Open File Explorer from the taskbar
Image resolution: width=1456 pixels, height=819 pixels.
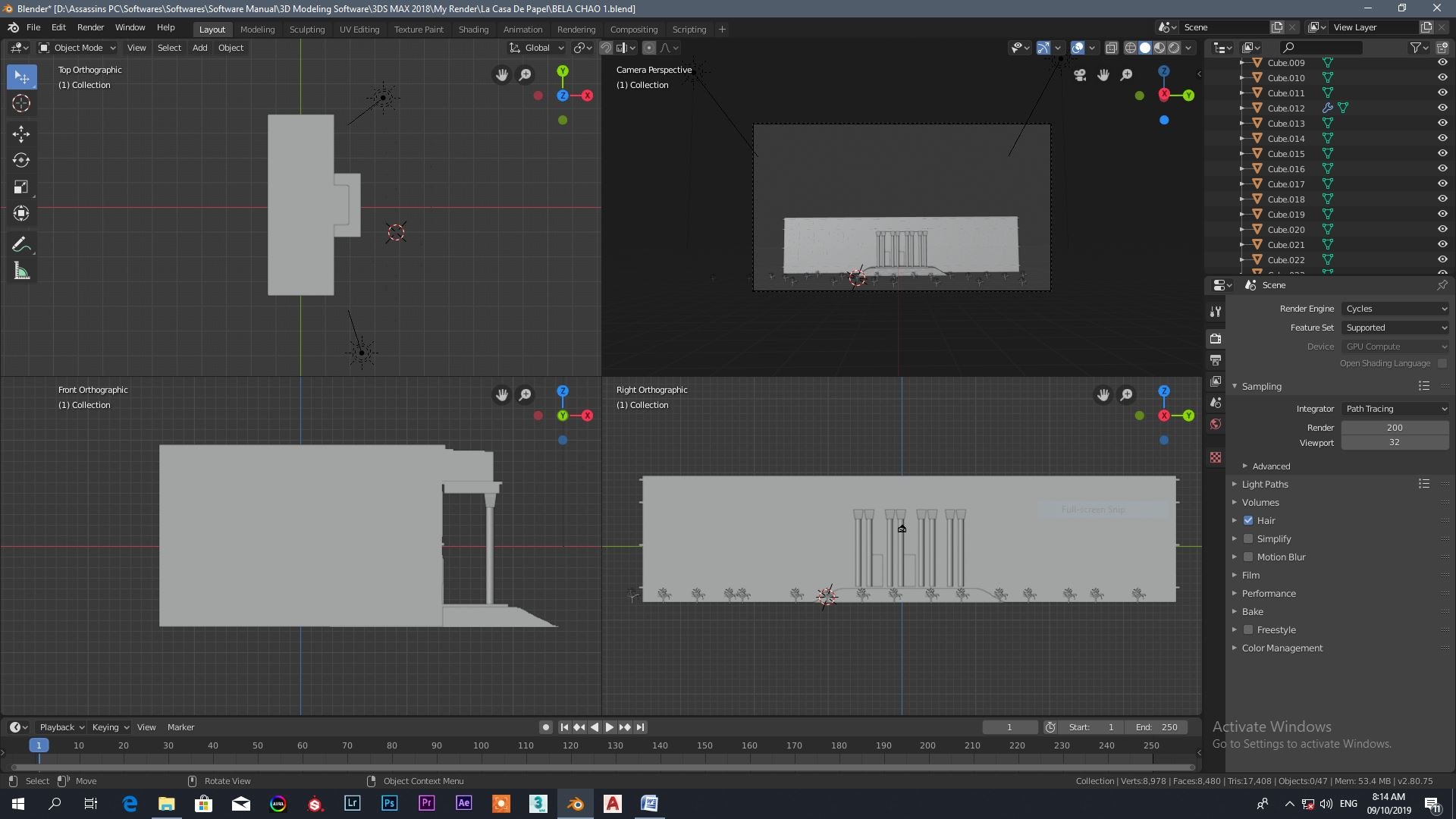pyautogui.click(x=166, y=803)
